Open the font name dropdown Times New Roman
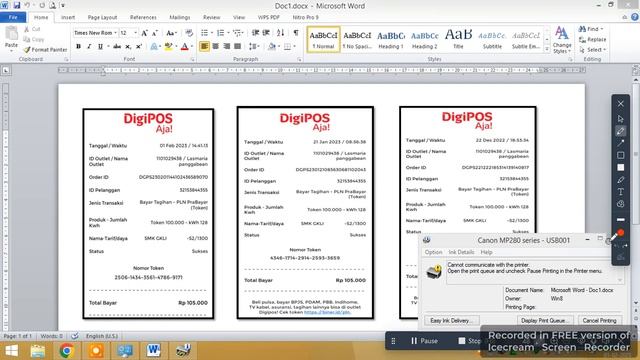This screenshot has width=640, height=360. point(116,33)
